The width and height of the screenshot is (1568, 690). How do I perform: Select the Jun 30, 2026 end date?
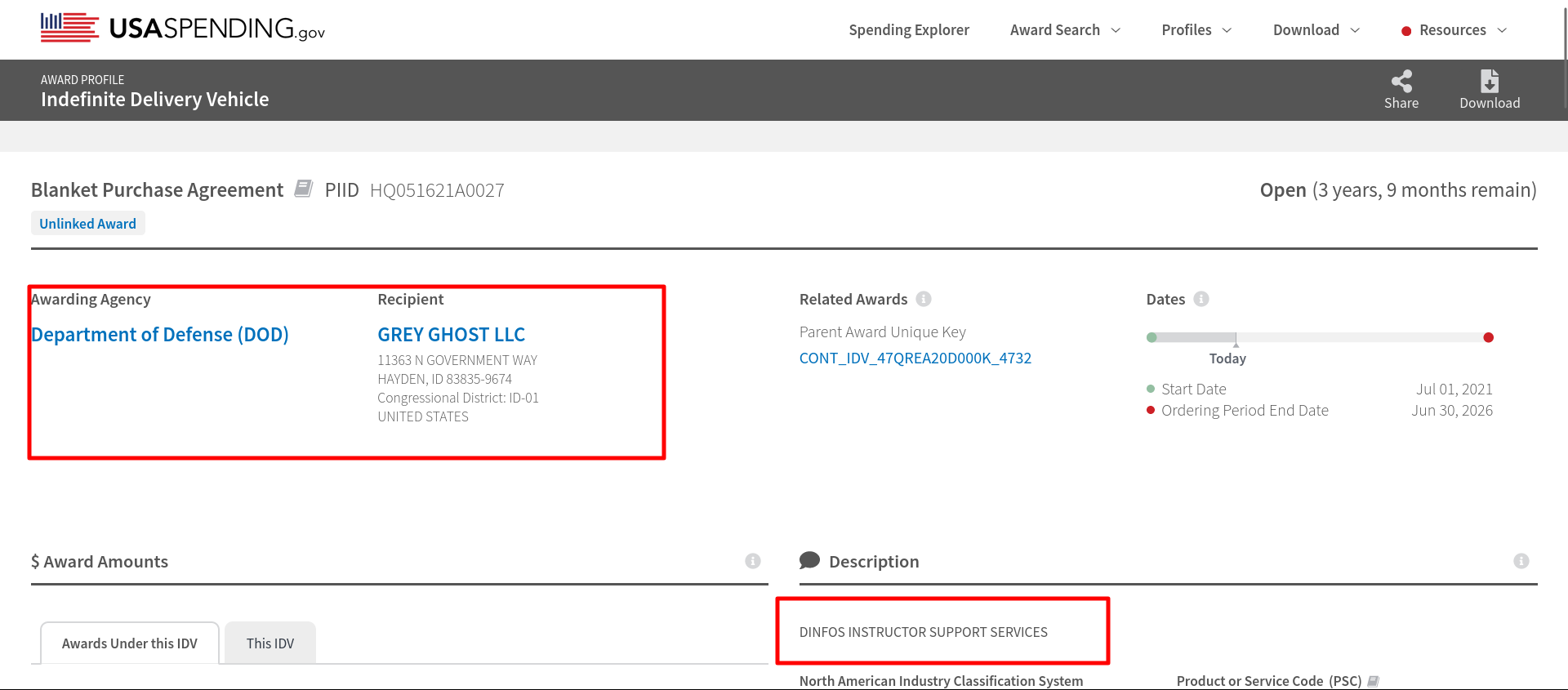tap(1452, 411)
